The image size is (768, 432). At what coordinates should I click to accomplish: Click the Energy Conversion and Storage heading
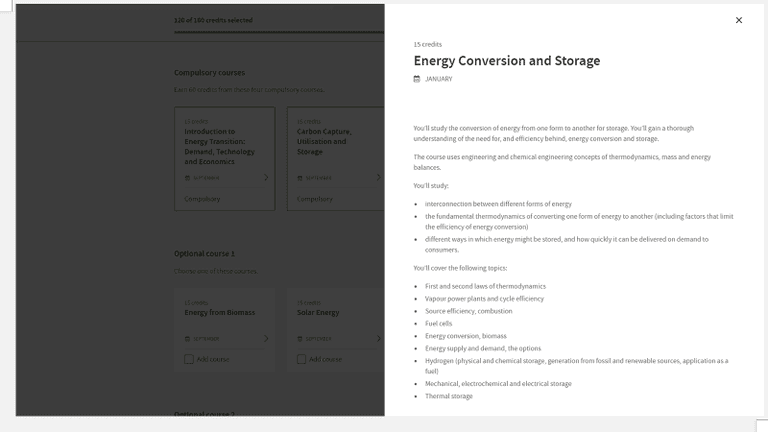coord(507,61)
